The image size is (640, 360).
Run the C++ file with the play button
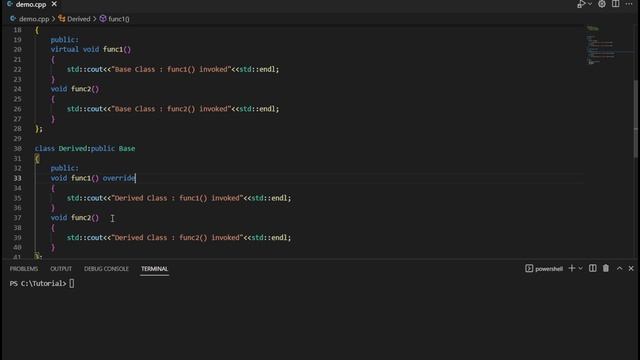pyautogui.click(x=581, y=4)
